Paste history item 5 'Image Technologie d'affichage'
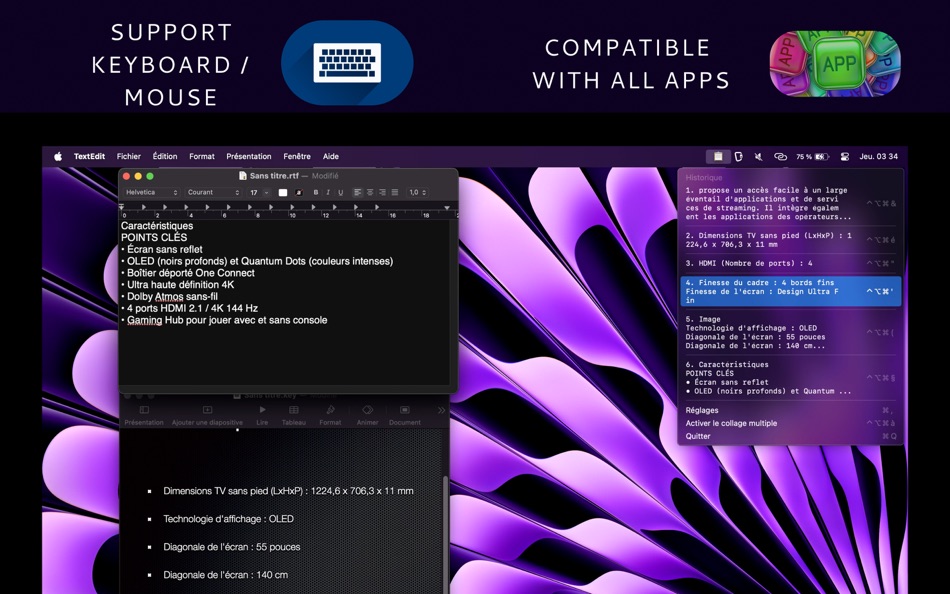950x594 pixels. 790,332
